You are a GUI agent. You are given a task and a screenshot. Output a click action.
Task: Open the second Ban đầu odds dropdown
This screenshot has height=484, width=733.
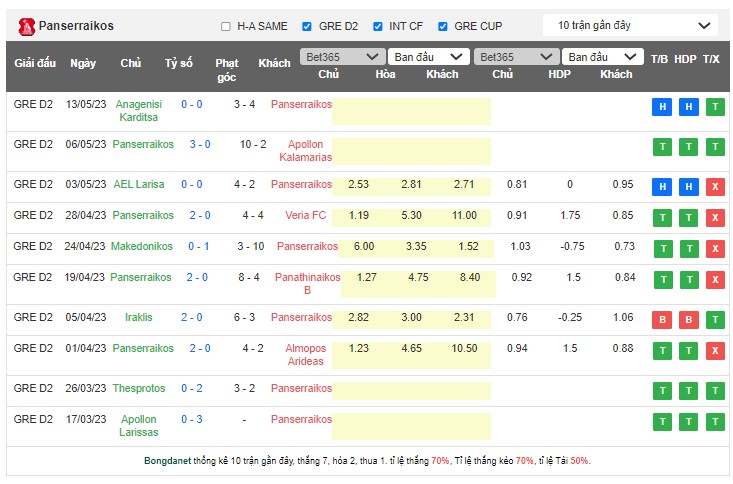602,57
